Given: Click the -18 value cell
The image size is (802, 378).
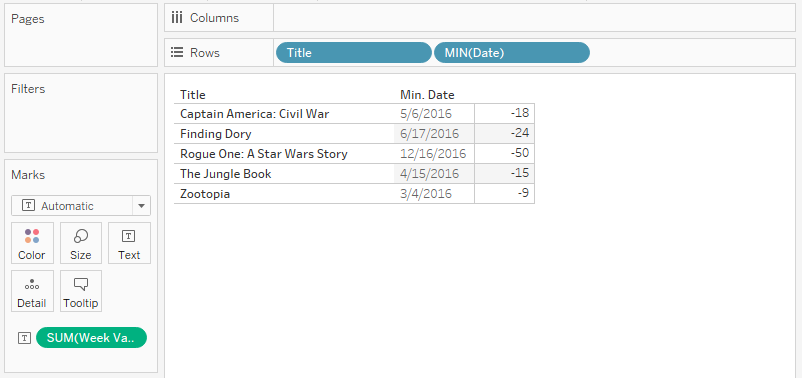Looking at the screenshot, I should tap(504, 114).
